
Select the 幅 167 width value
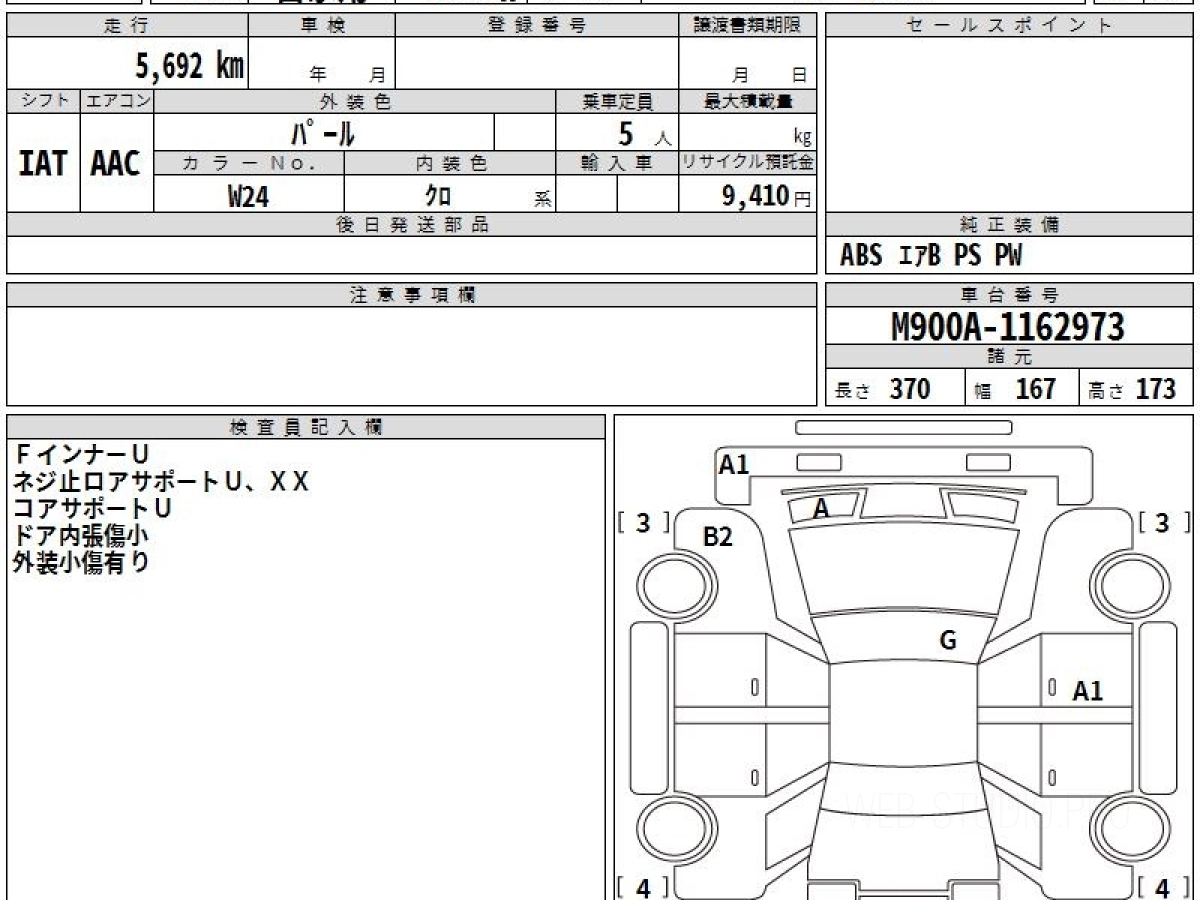pyautogui.click(x=1015, y=389)
